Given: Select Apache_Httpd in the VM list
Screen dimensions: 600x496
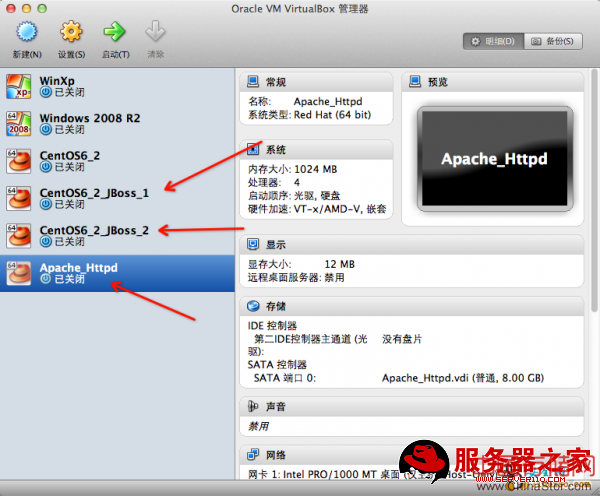Looking at the screenshot, I should [x=78, y=269].
